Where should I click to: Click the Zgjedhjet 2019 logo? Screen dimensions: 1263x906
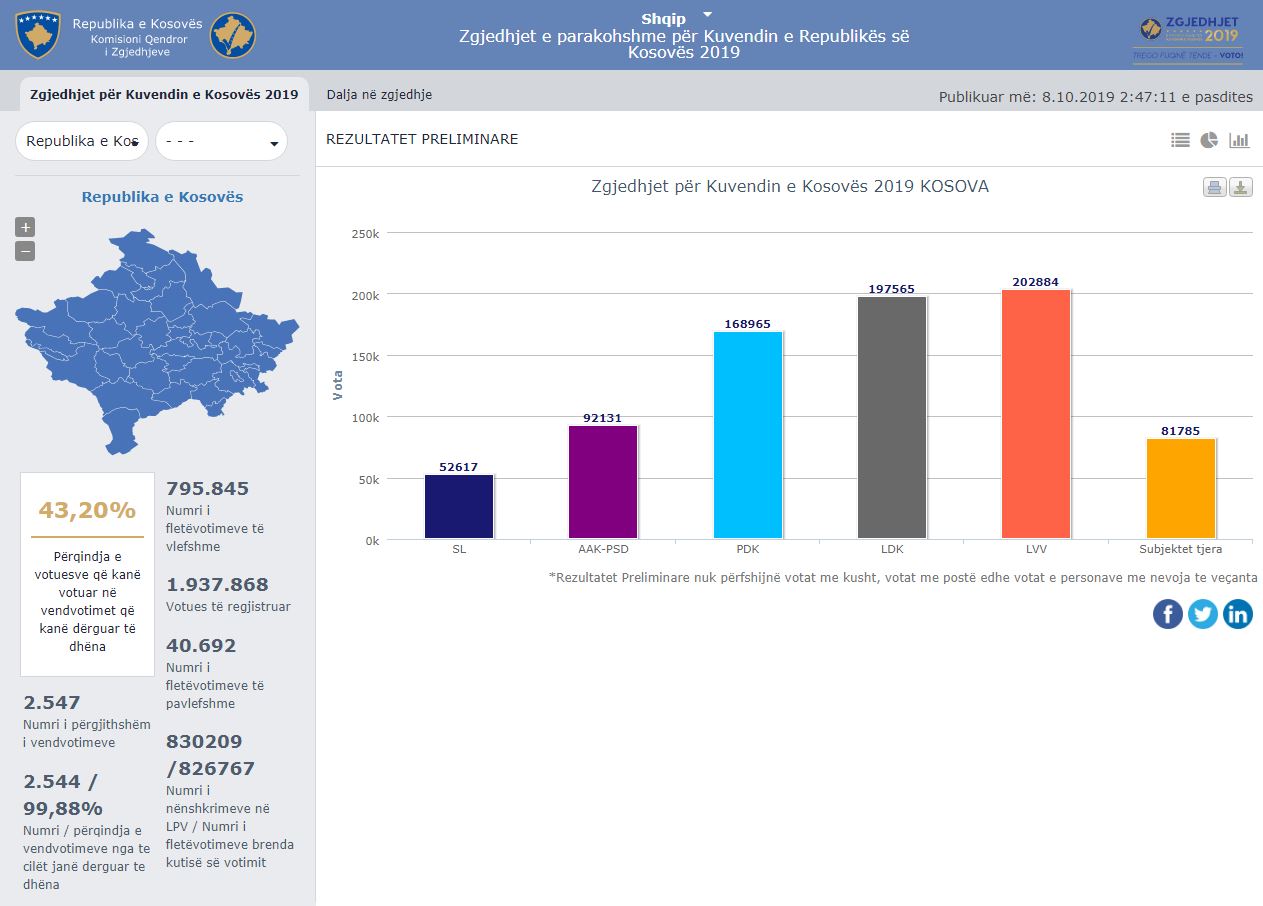point(1188,38)
